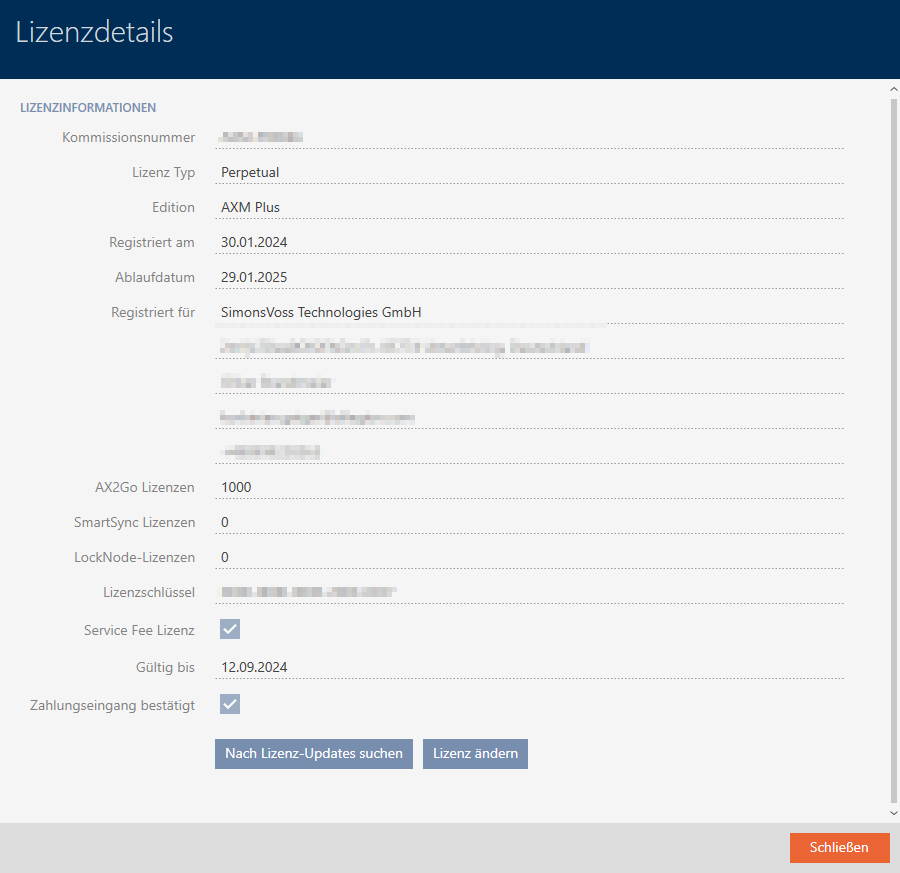Select the LockNode-Lizenzen value field

(x=530, y=557)
